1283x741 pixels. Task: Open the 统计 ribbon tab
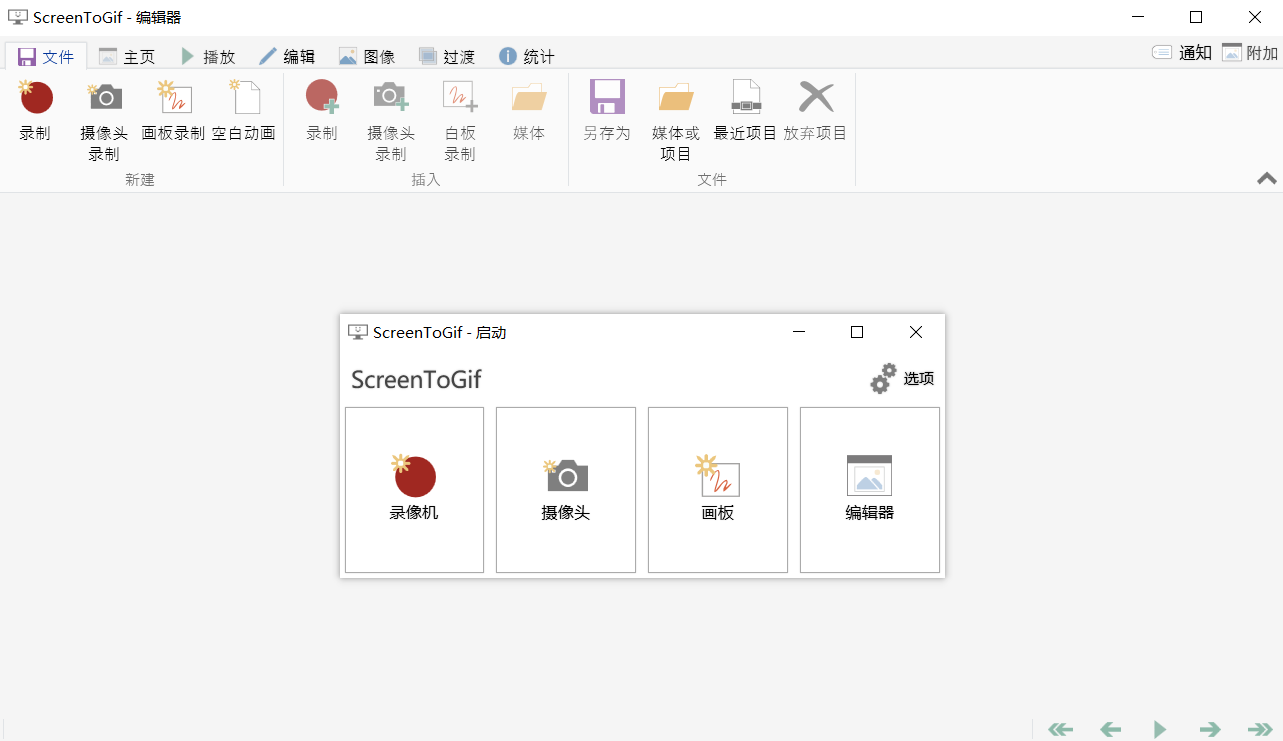point(527,56)
